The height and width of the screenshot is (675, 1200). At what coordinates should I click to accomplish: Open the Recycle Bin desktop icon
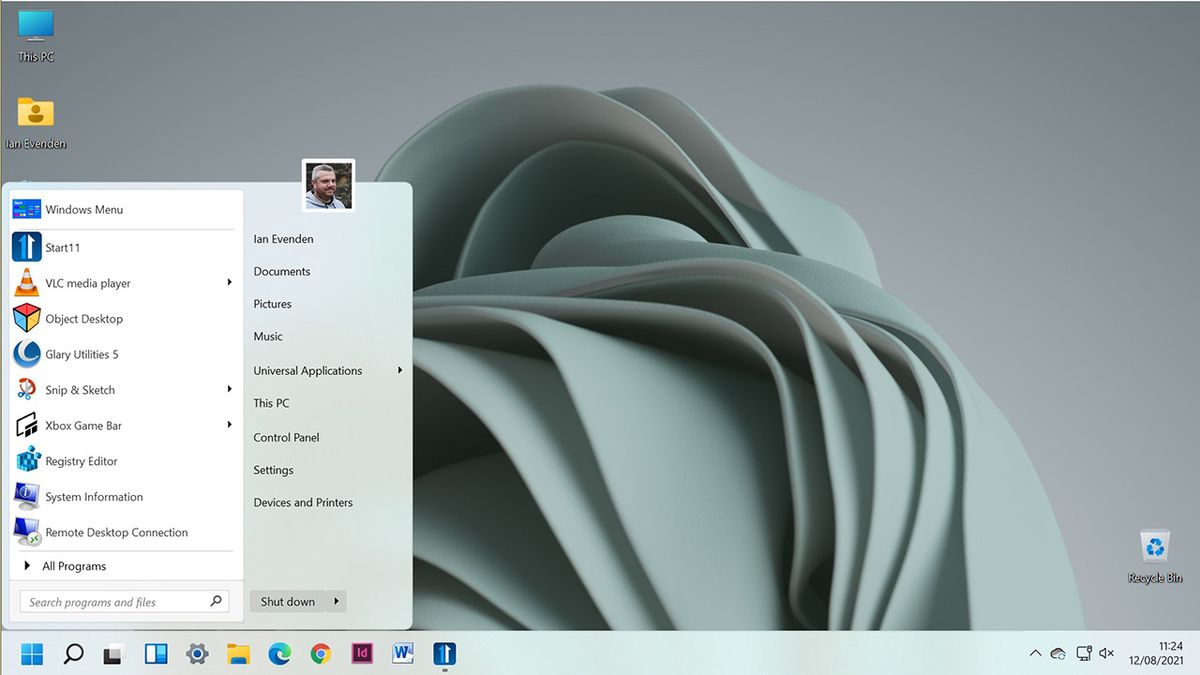click(x=1155, y=556)
